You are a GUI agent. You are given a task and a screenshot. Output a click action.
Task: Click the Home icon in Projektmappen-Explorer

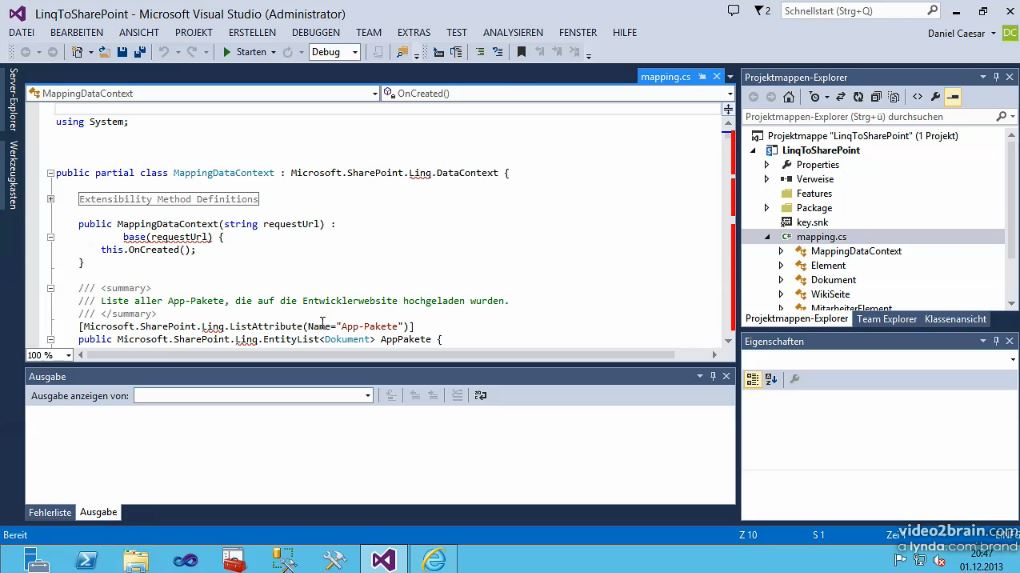[x=788, y=97]
